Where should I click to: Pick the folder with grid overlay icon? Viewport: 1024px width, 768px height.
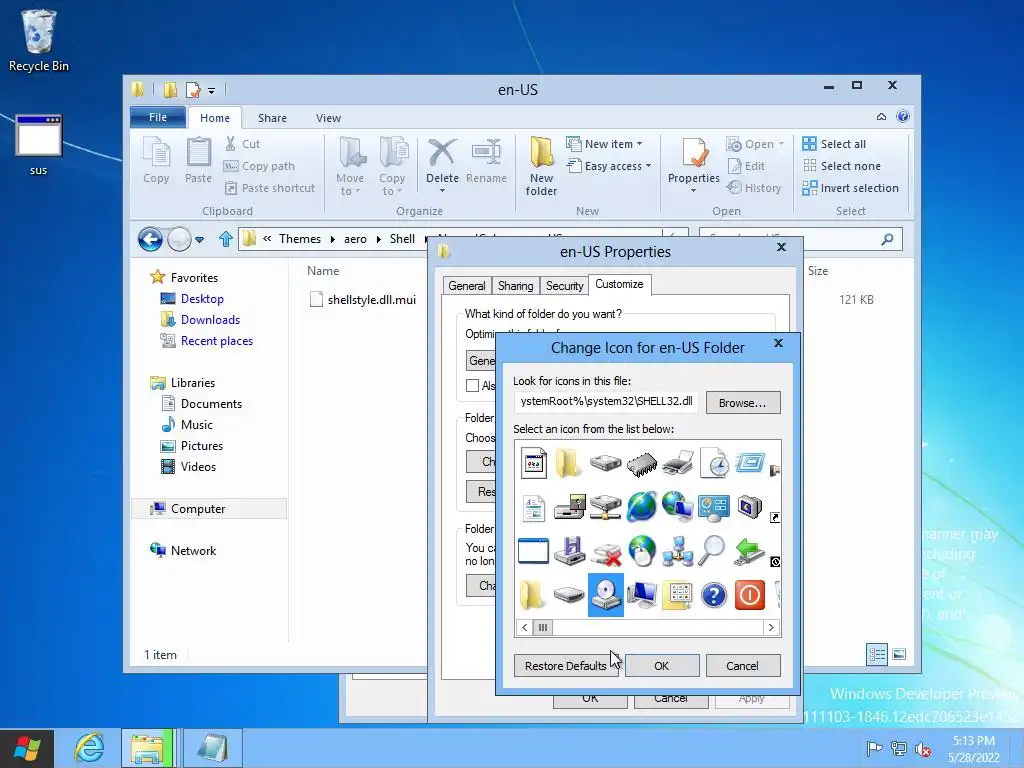point(677,596)
